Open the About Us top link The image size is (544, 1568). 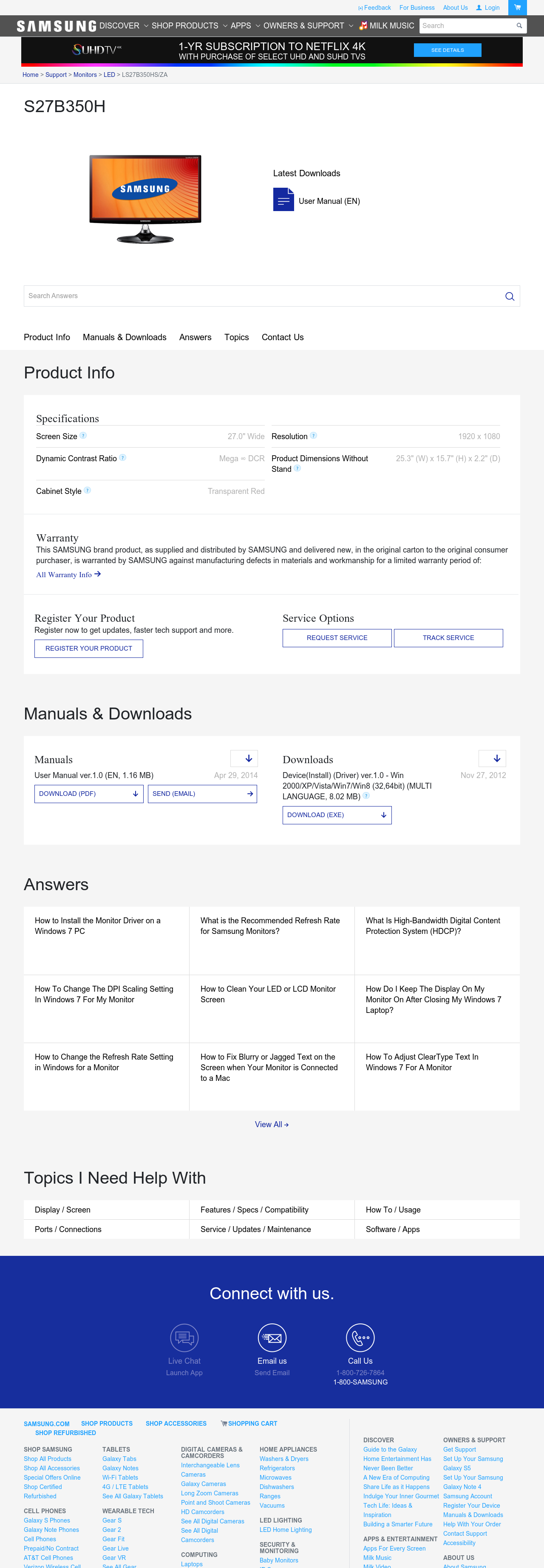coord(455,8)
